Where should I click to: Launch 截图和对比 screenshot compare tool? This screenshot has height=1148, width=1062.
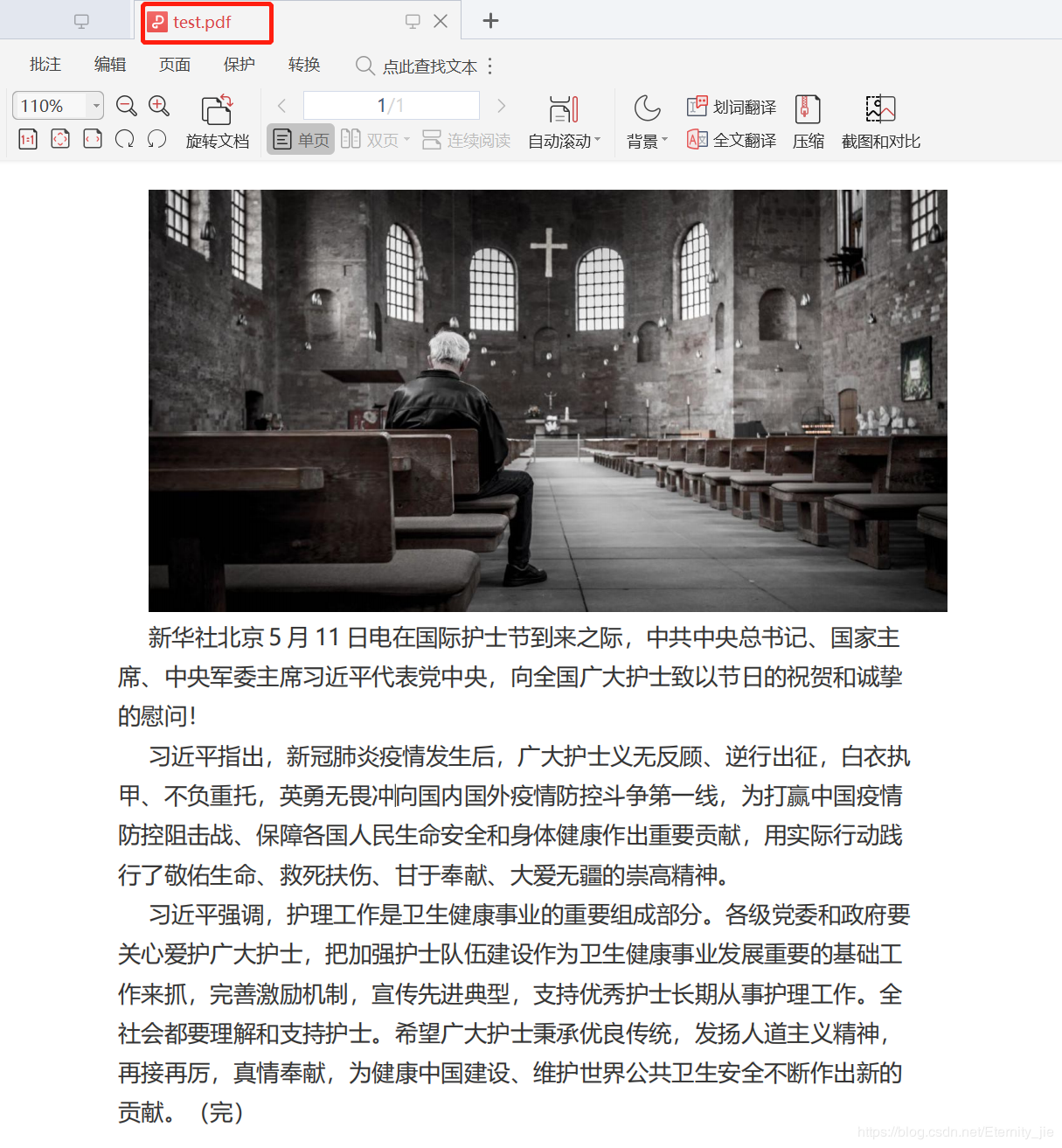(x=879, y=121)
